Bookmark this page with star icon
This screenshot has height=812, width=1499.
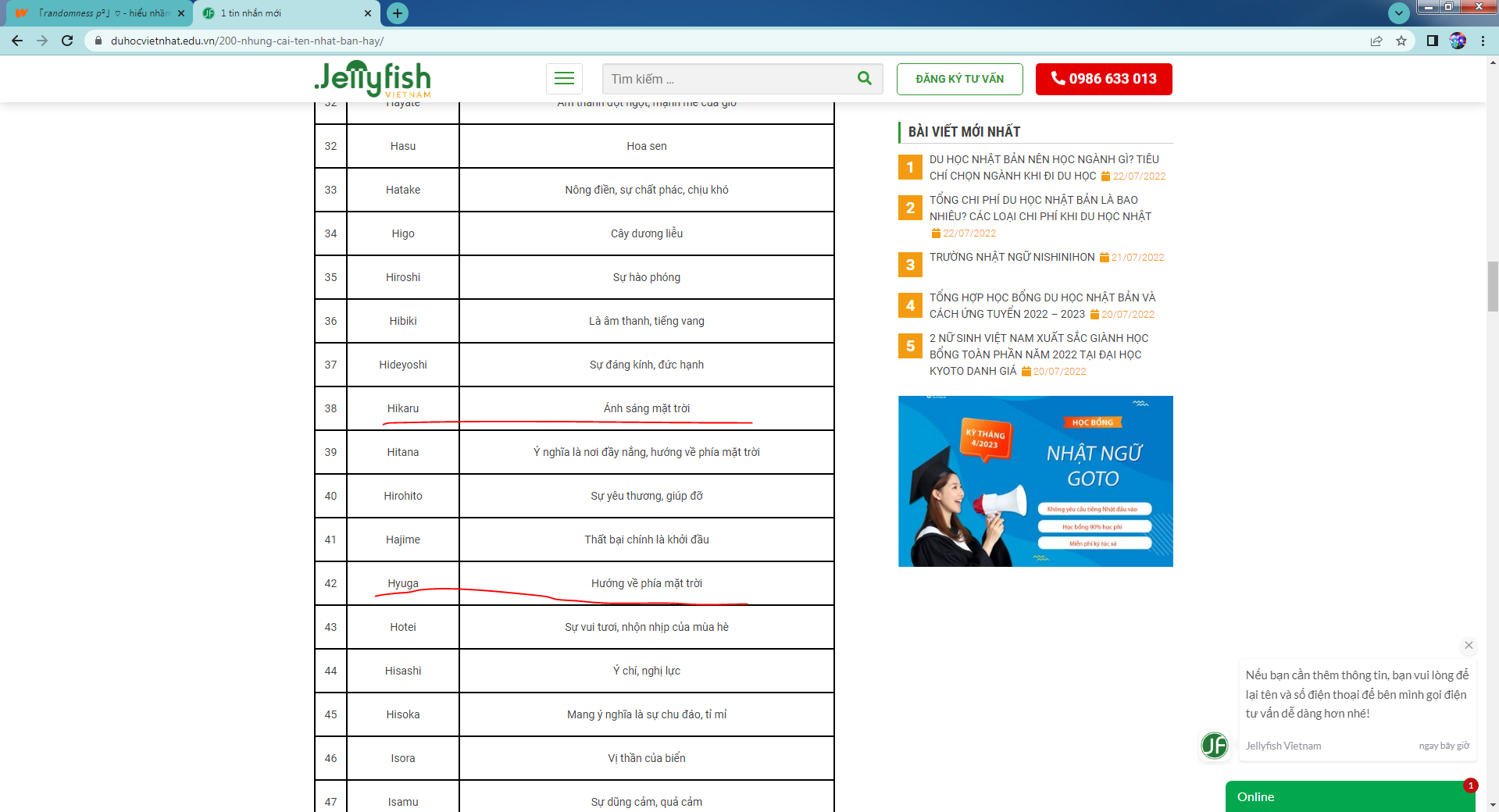coord(1401,41)
